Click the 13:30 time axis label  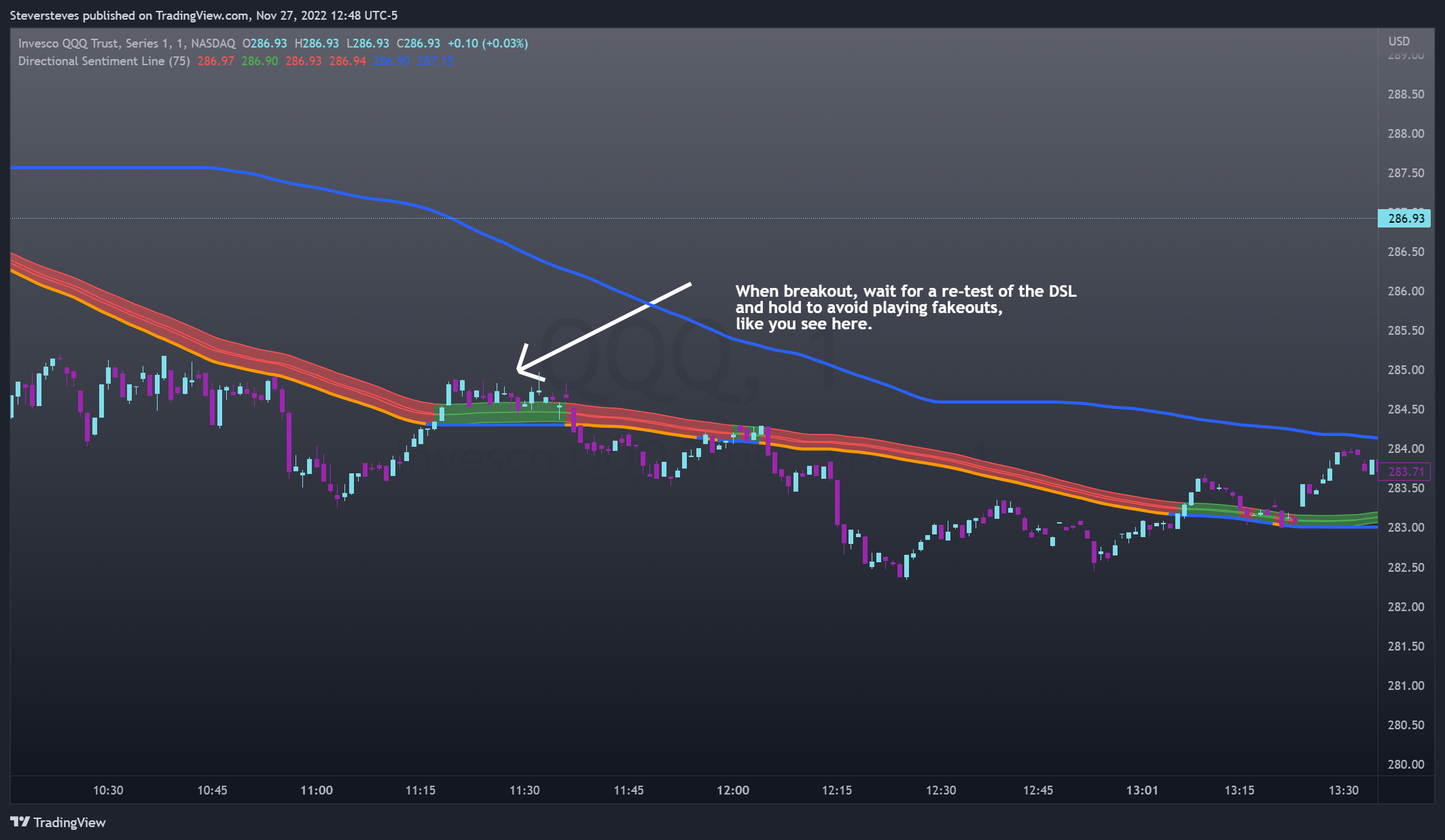[1344, 790]
